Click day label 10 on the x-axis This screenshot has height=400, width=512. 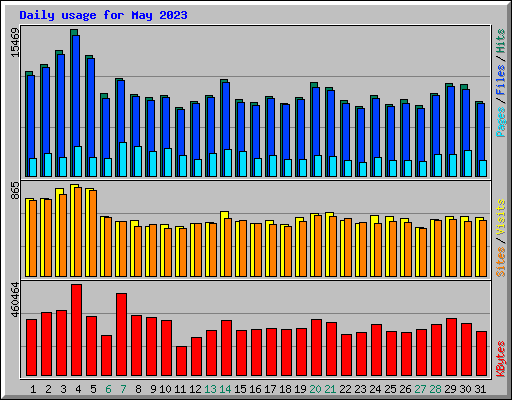coord(165,389)
